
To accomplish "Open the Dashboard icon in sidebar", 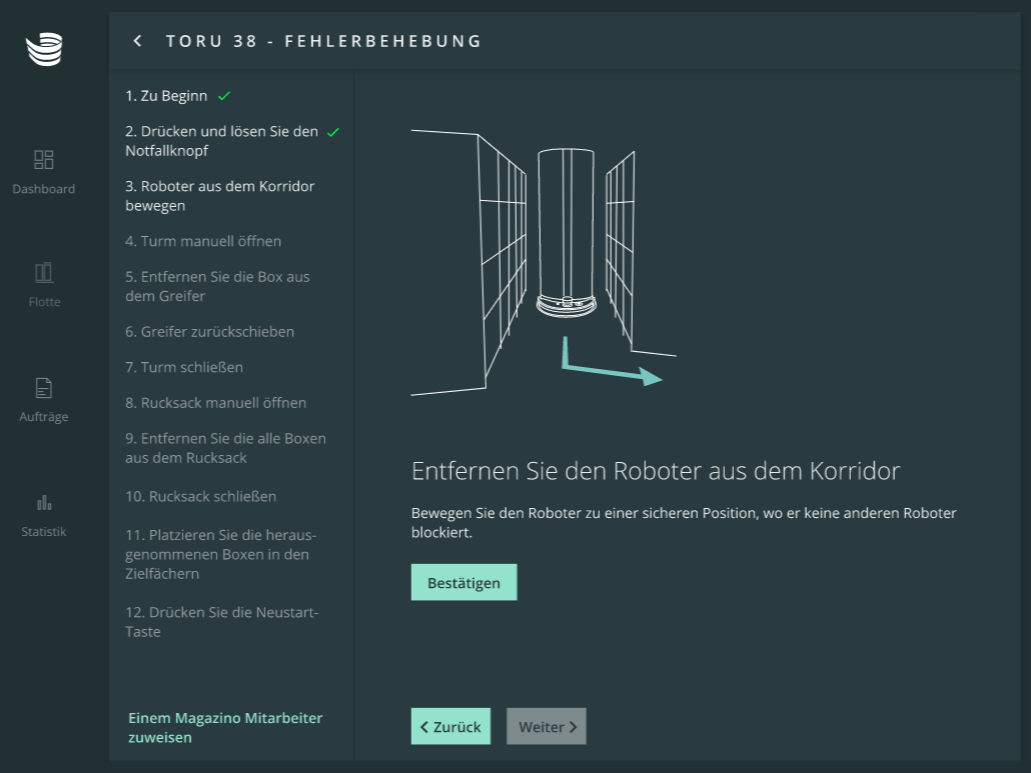I will point(44,160).
